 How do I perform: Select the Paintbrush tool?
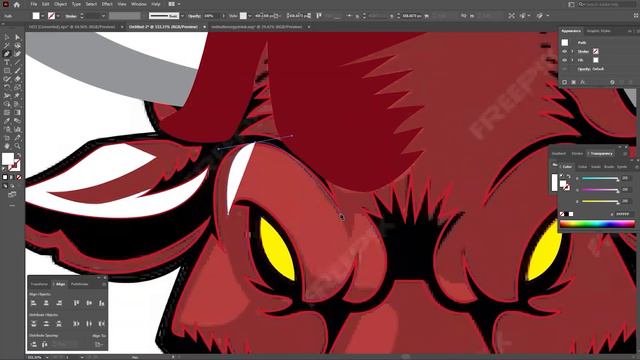pyautogui.click(x=18, y=71)
